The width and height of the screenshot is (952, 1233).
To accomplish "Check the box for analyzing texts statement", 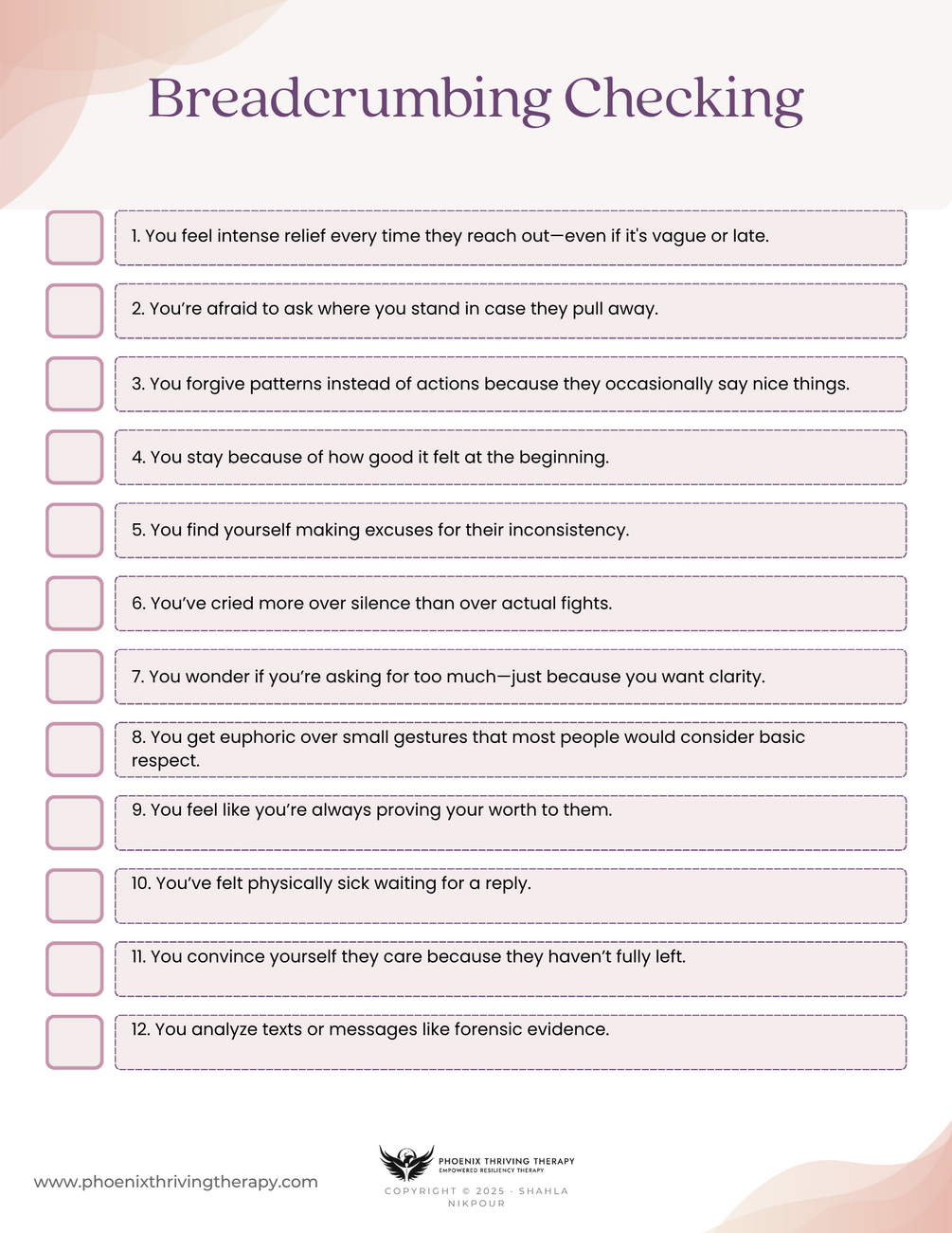I will 74,1042.
